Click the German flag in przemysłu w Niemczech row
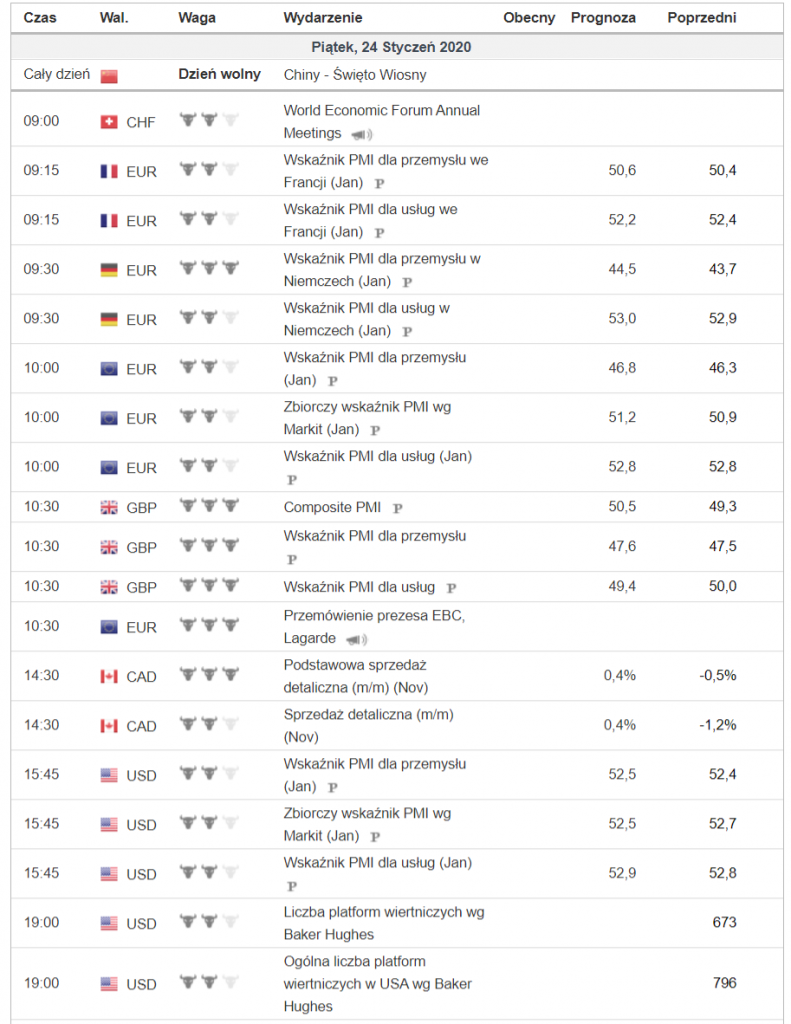The height and width of the screenshot is (1024, 791). click(x=109, y=270)
